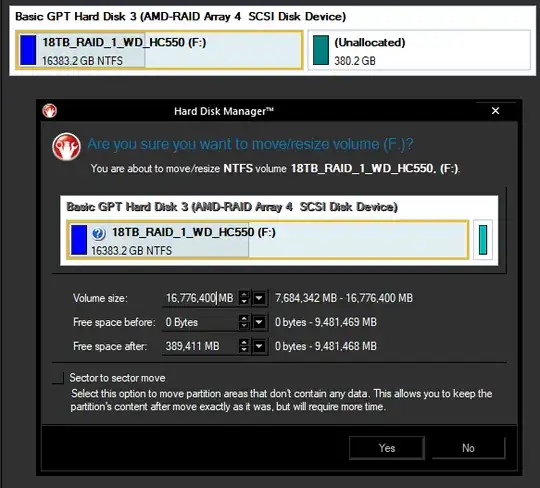Click into the Volume size input field

(200, 298)
